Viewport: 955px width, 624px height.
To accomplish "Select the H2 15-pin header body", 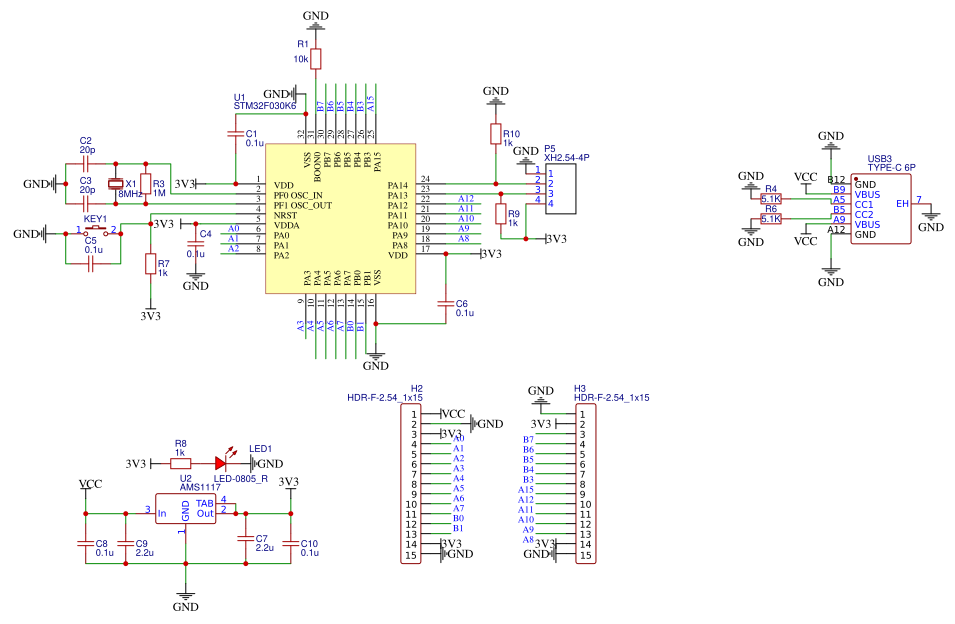I will point(411,483).
